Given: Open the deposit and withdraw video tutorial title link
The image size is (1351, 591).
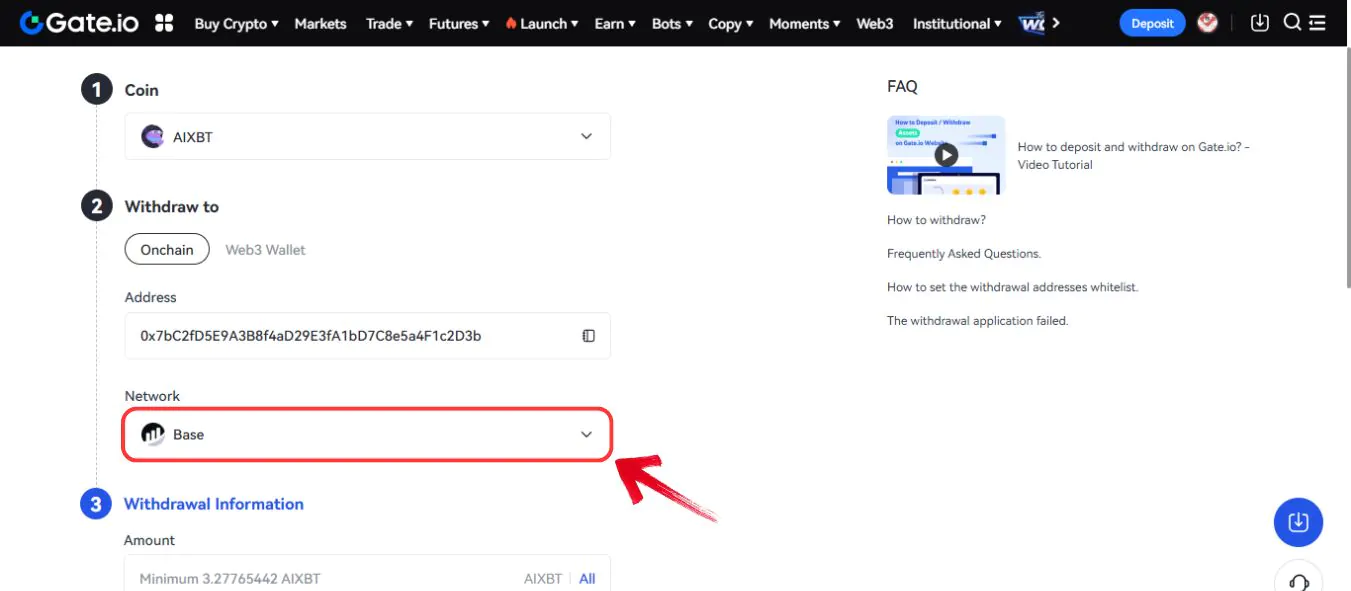Looking at the screenshot, I should point(1134,155).
